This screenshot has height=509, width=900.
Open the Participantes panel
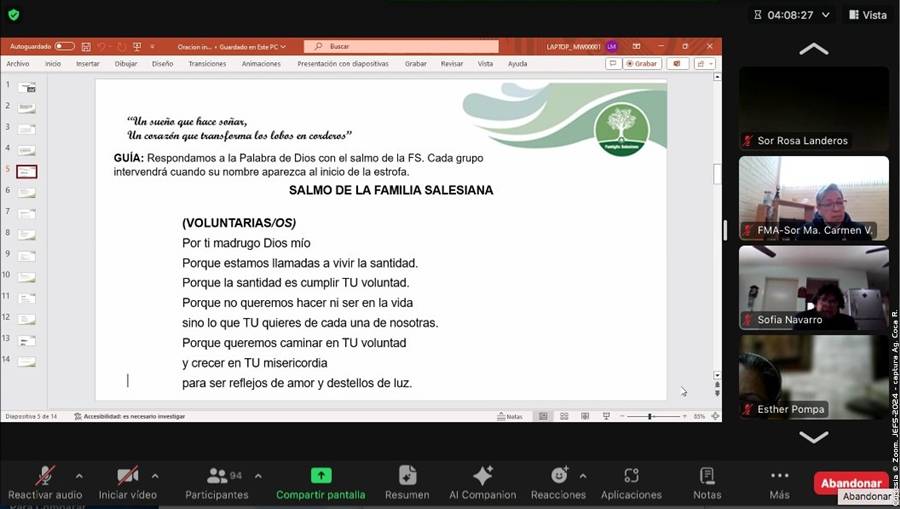pos(217,483)
